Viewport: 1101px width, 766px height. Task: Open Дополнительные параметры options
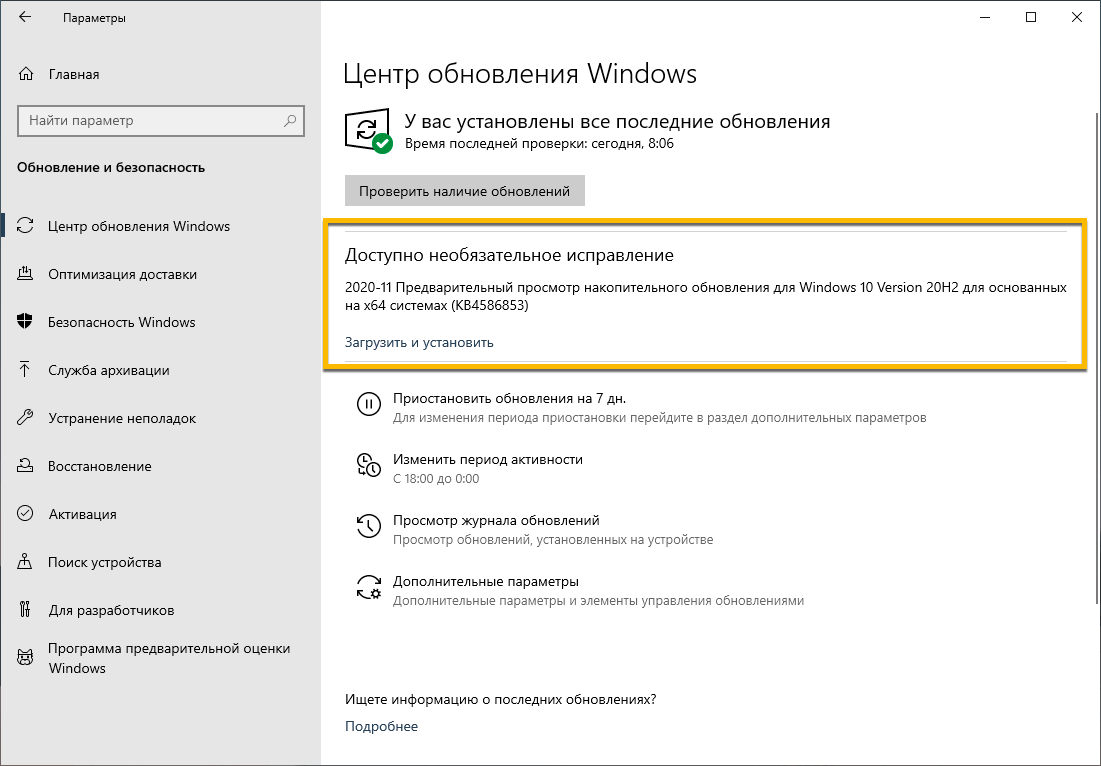click(485, 581)
